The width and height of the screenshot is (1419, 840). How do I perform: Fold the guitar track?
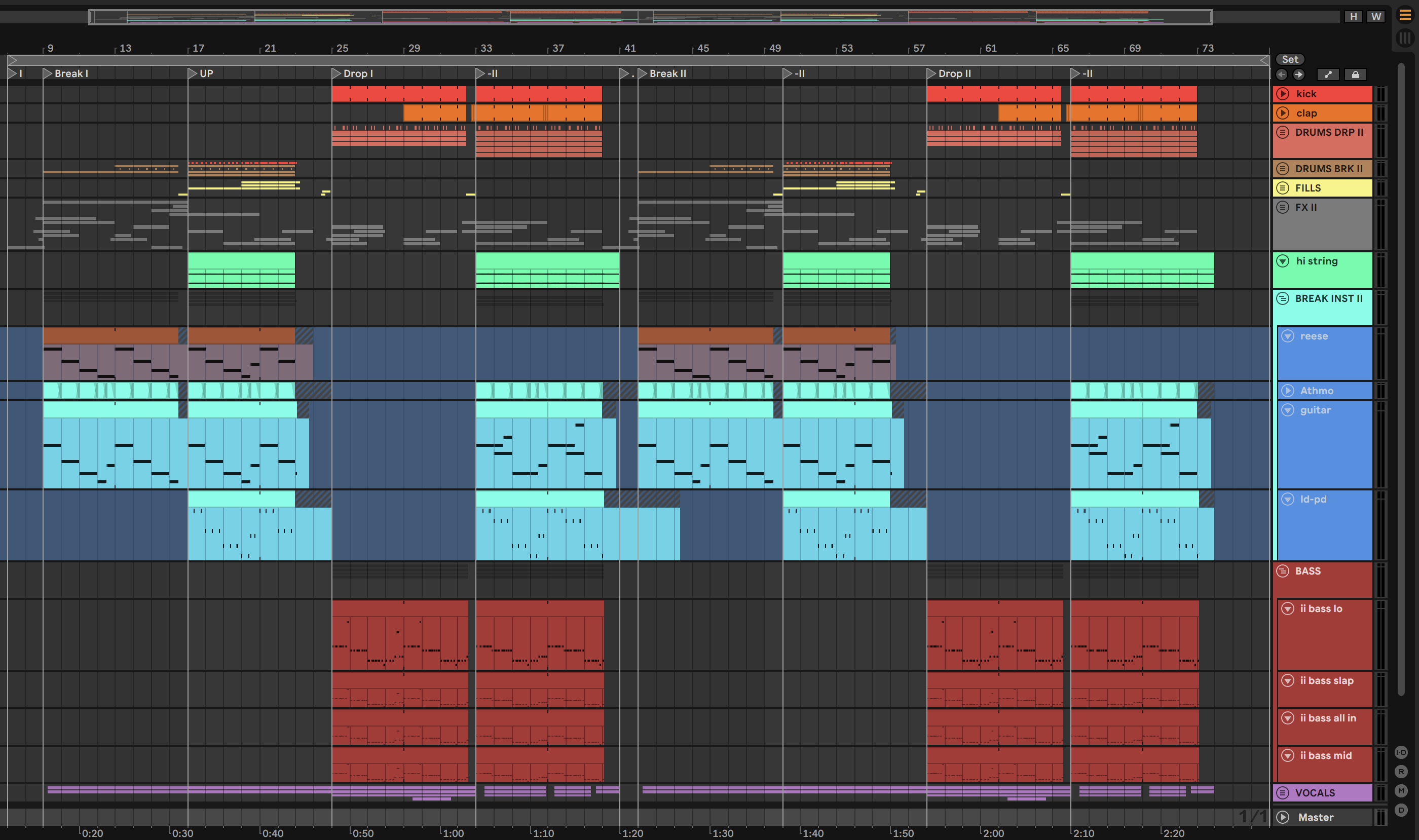pyautogui.click(x=1288, y=410)
